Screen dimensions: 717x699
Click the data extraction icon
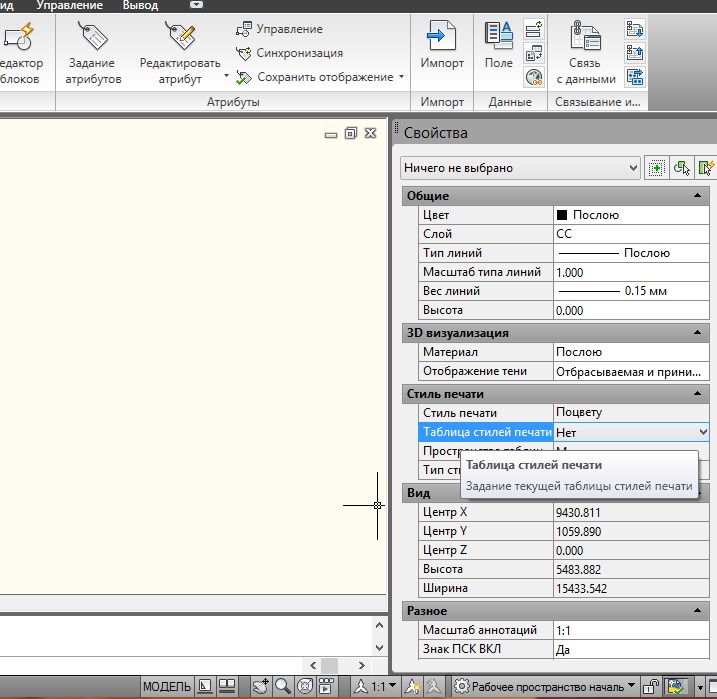635,77
